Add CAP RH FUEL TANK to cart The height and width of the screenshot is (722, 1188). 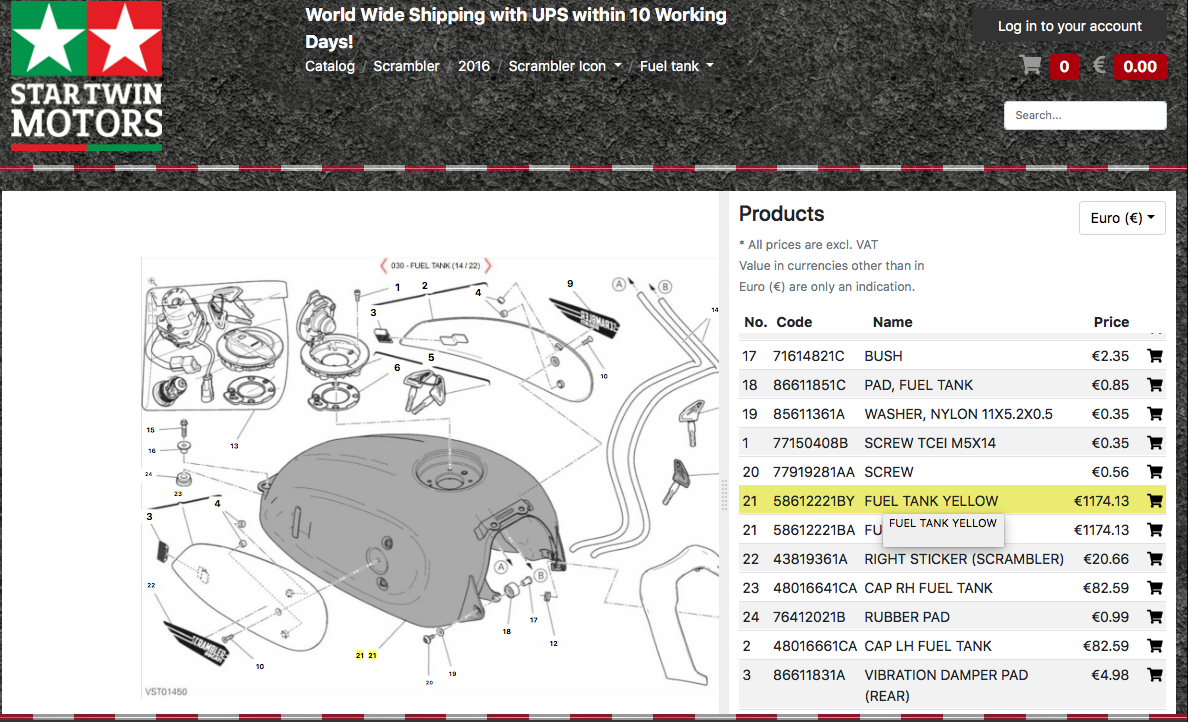point(1155,587)
